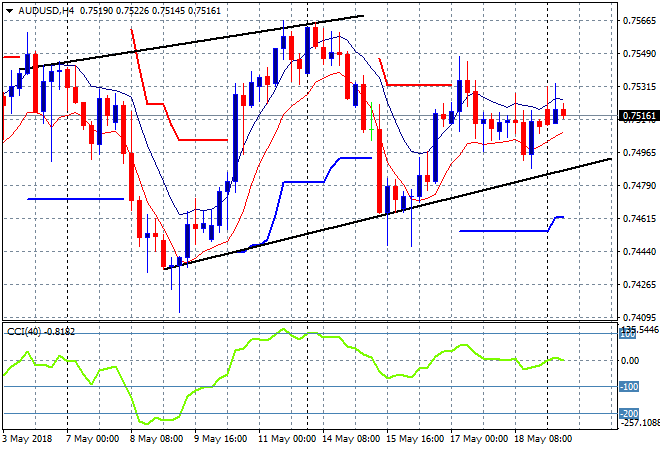This screenshot has width=660, height=450.
Task: Click the 0.74615 price axis label
Action: (x=639, y=218)
